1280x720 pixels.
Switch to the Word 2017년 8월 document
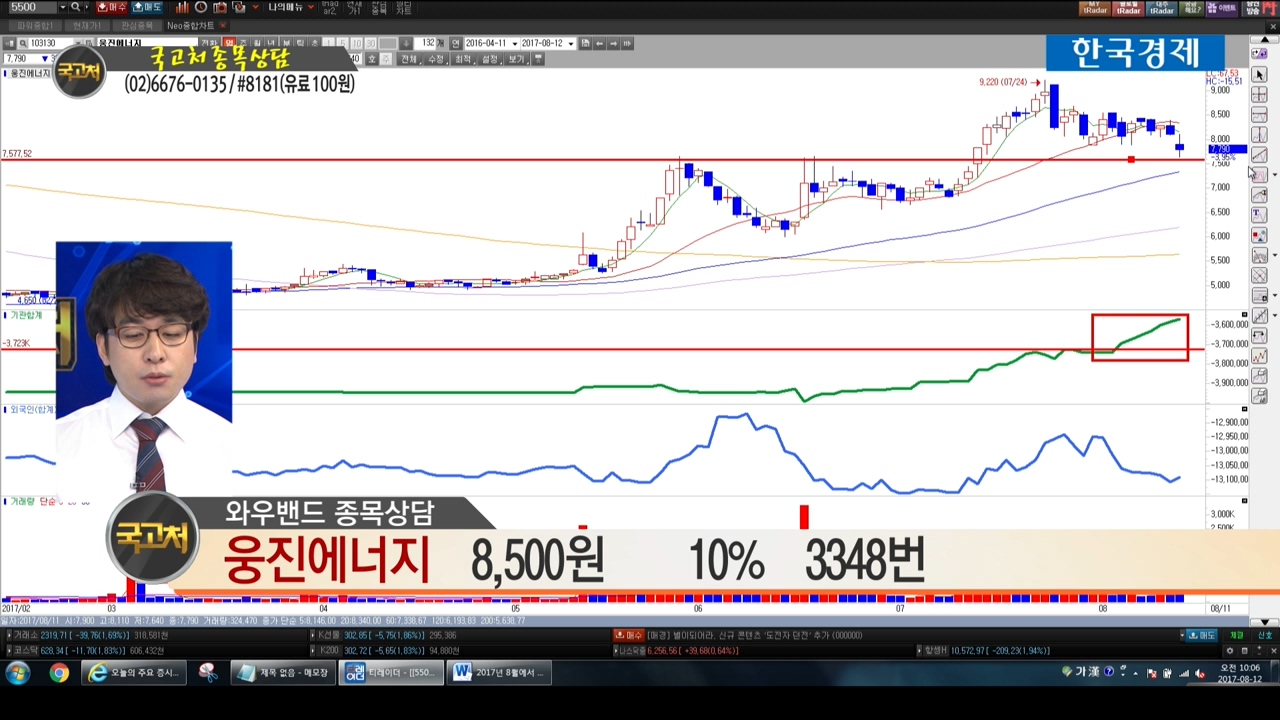pyautogui.click(x=499, y=673)
